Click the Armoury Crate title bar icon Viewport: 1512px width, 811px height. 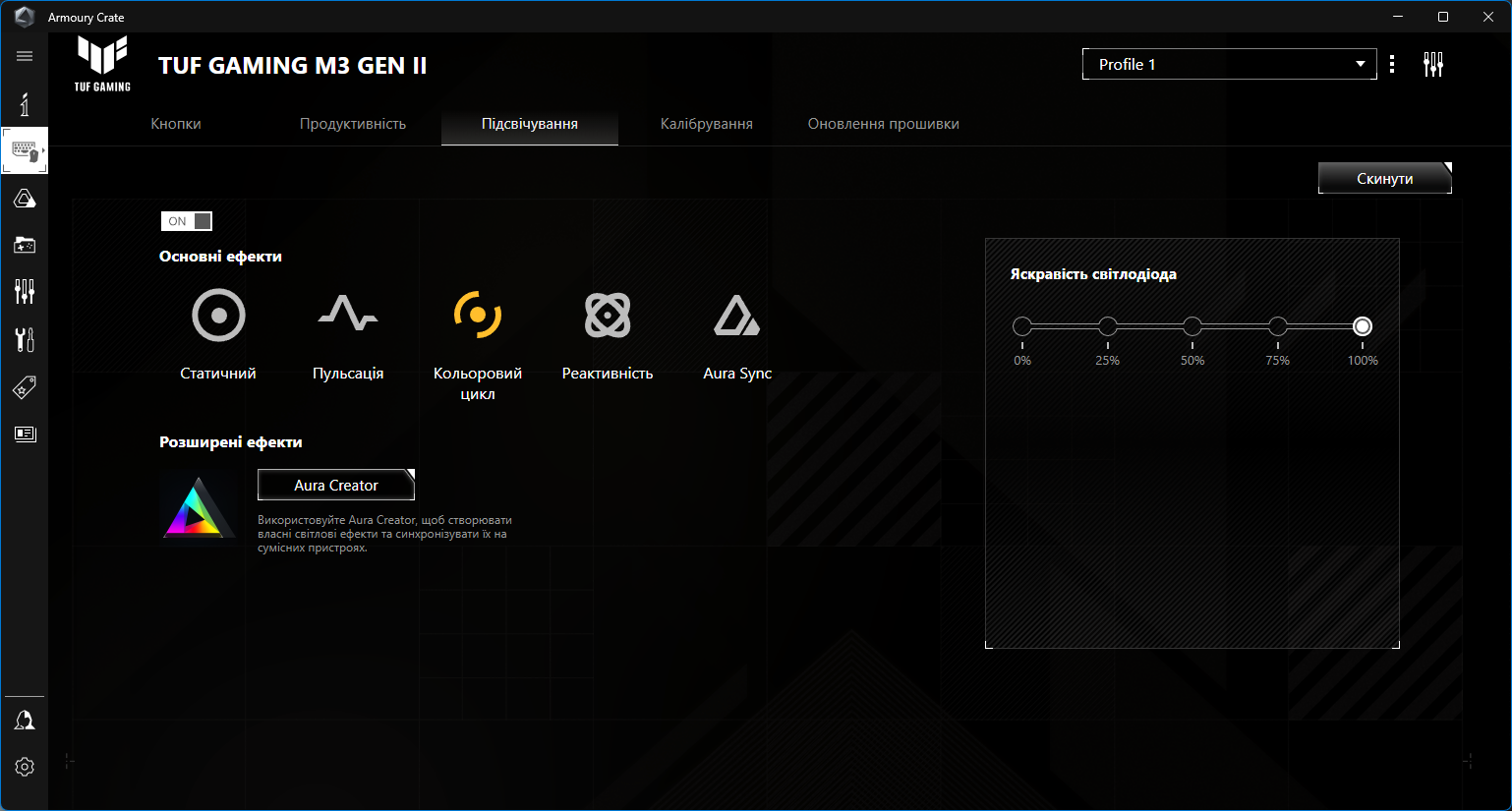25,17
